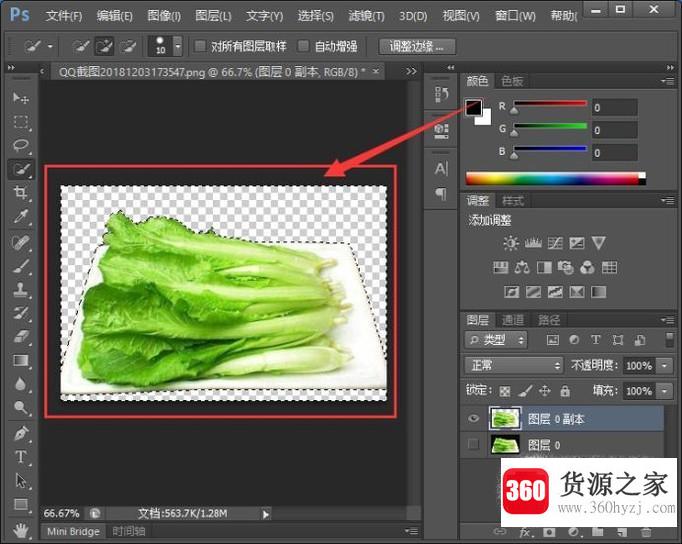Select the Horizontal Type tool
The height and width of the screenshot is (544, 682).
pos(20,457)
